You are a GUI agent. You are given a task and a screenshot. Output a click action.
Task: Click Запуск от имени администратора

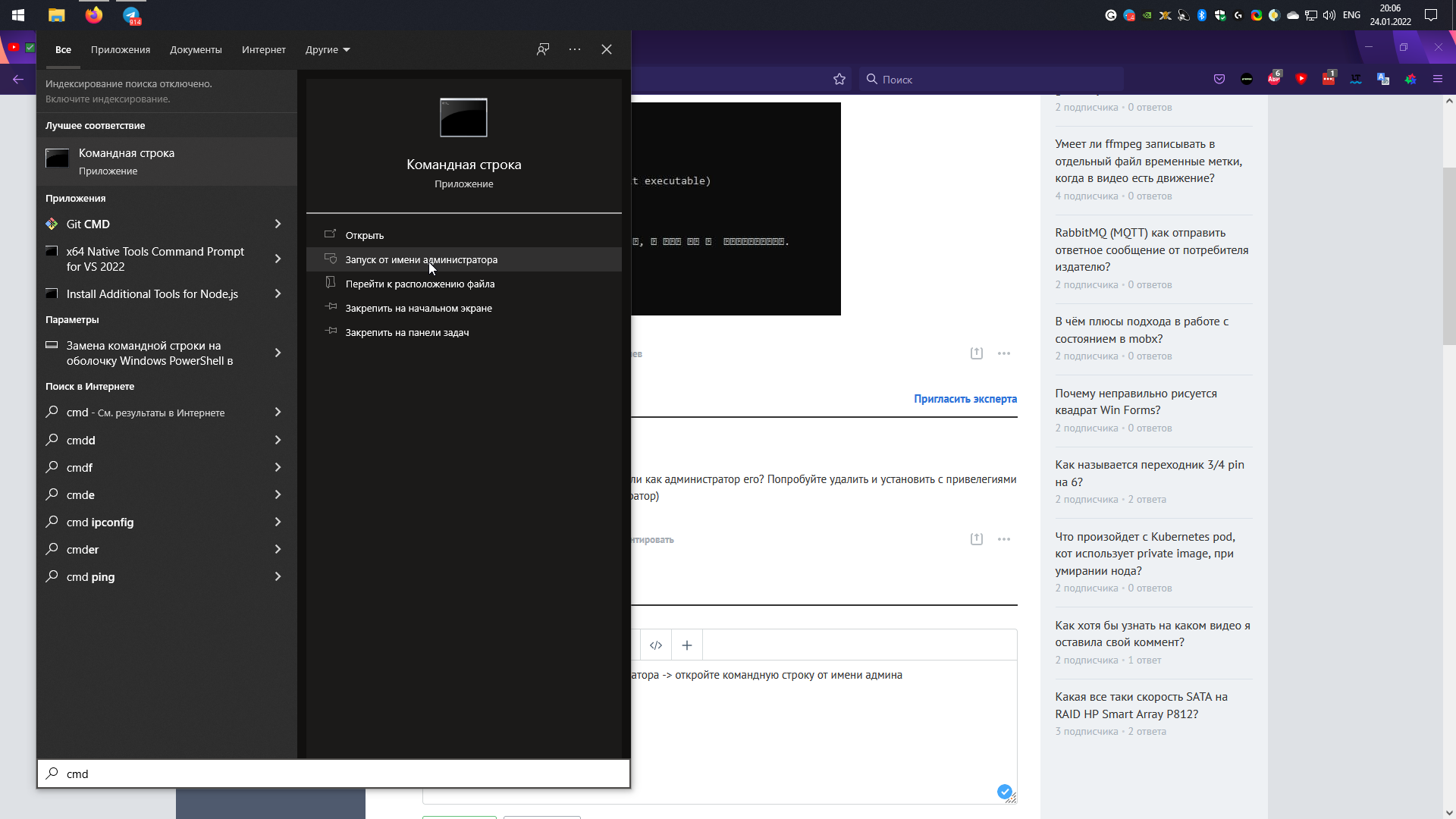(463, 259)
